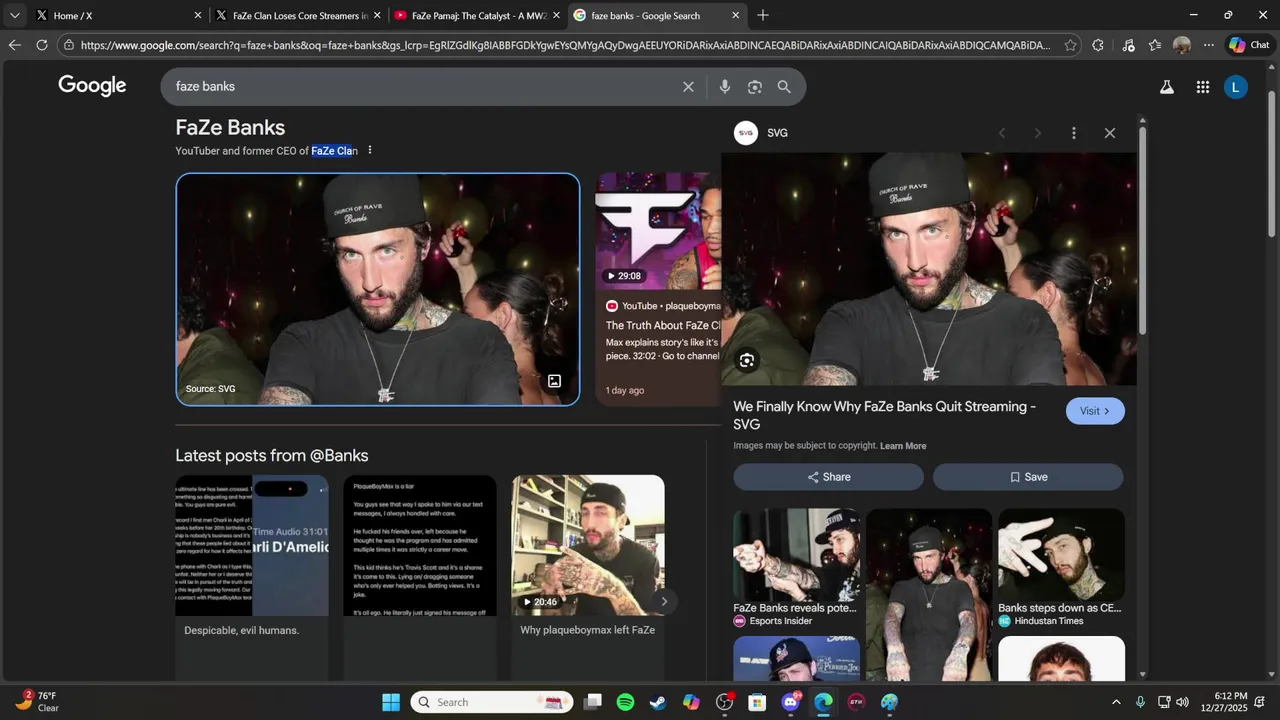Screen dimensions: 1280x720
Task: Open image preview panel three-dot menu
Action: (1074, 133)
